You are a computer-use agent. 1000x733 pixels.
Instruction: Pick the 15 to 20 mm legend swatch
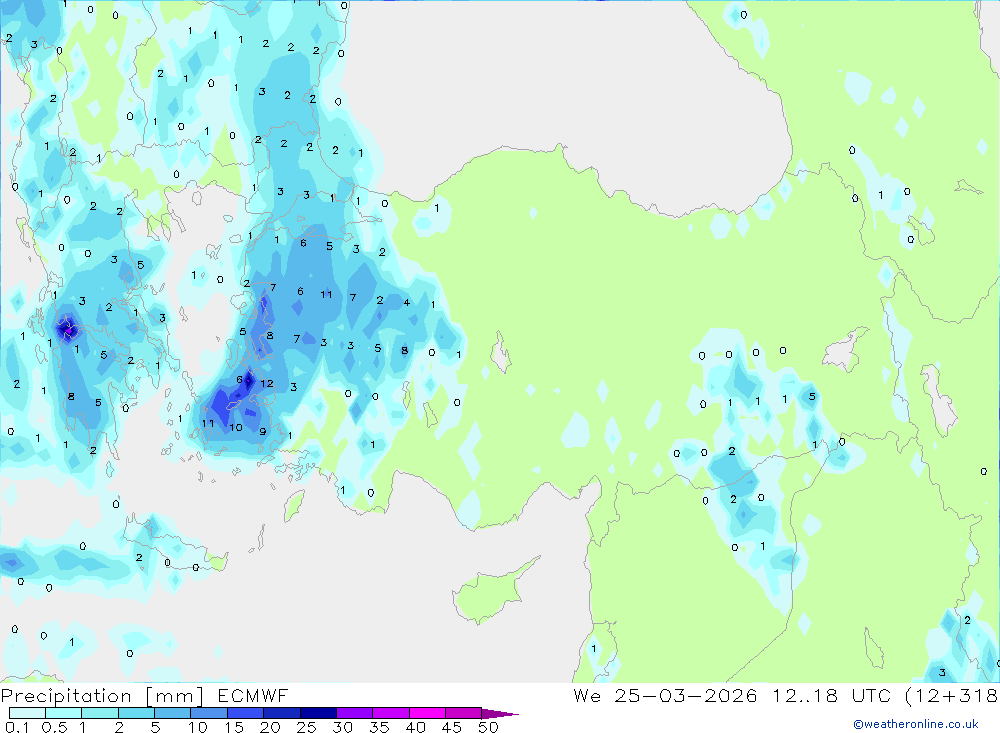[245, 713]
